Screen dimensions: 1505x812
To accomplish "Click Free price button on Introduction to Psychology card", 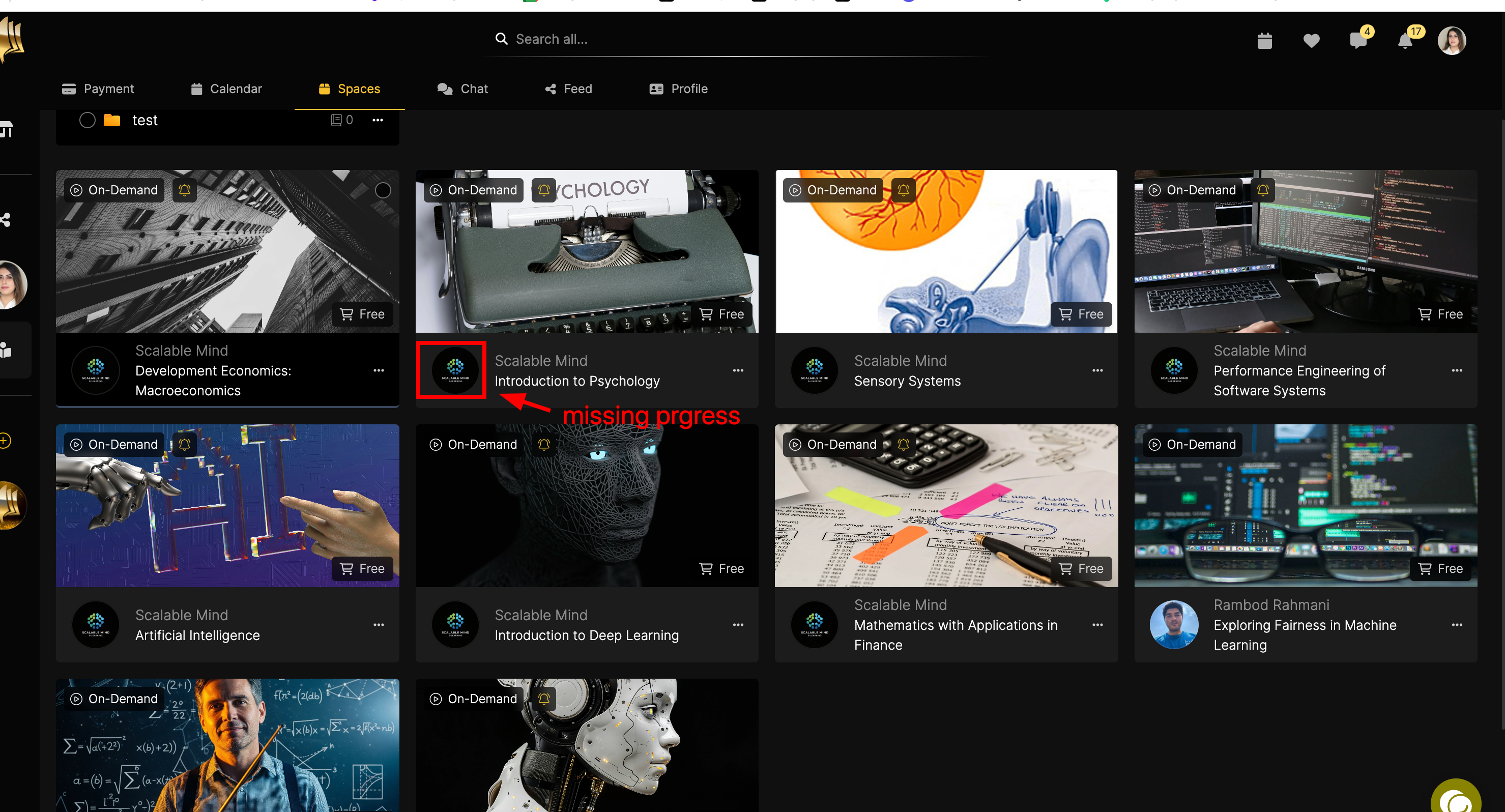I will click(x=721, y=314).
